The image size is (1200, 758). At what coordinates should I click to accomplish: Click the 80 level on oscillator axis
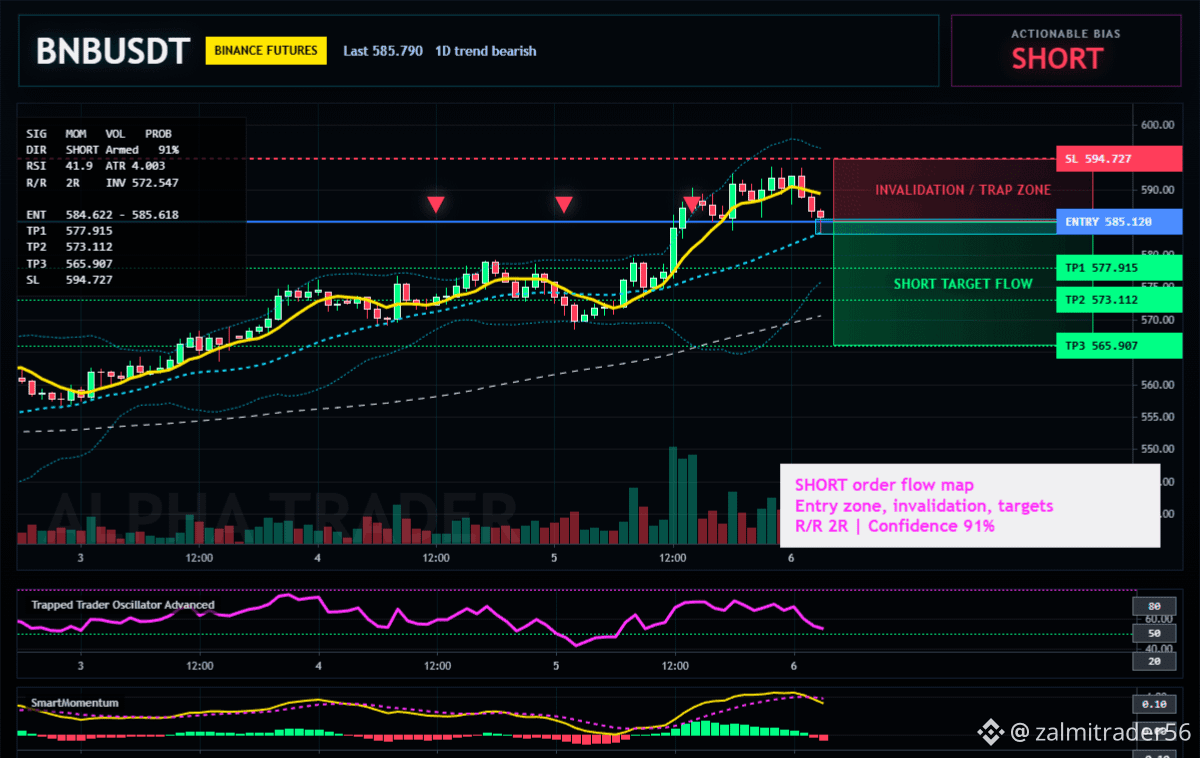(x=1153, y=606)
